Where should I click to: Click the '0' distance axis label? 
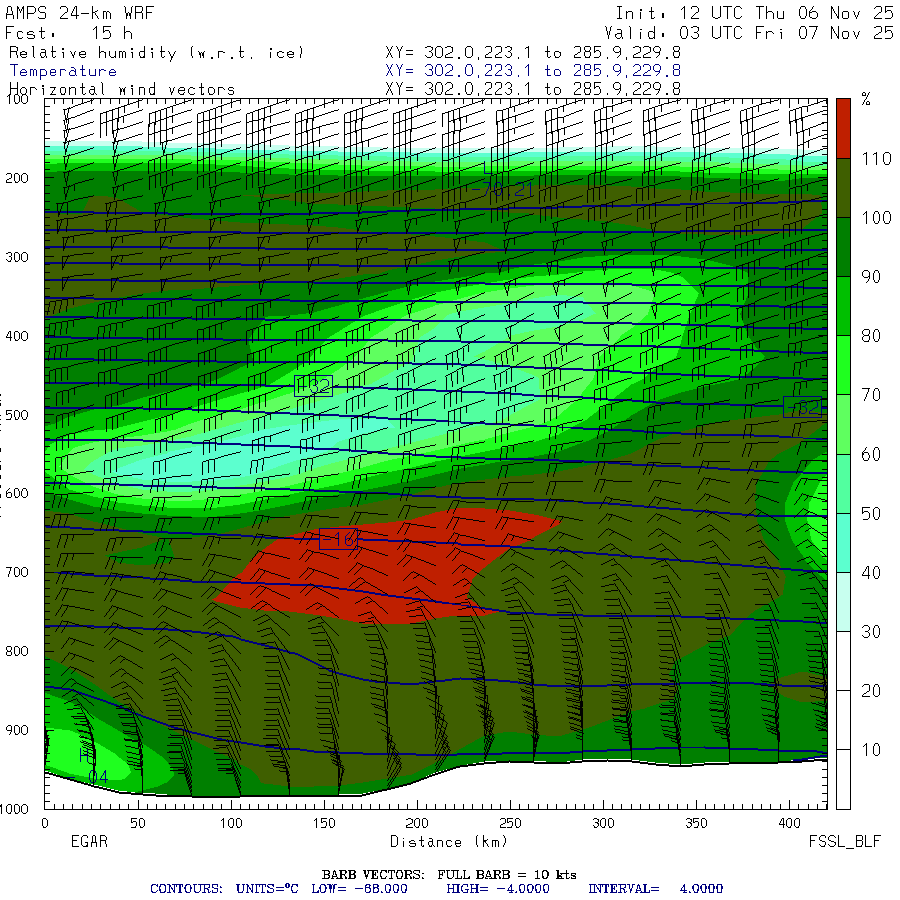45,823
